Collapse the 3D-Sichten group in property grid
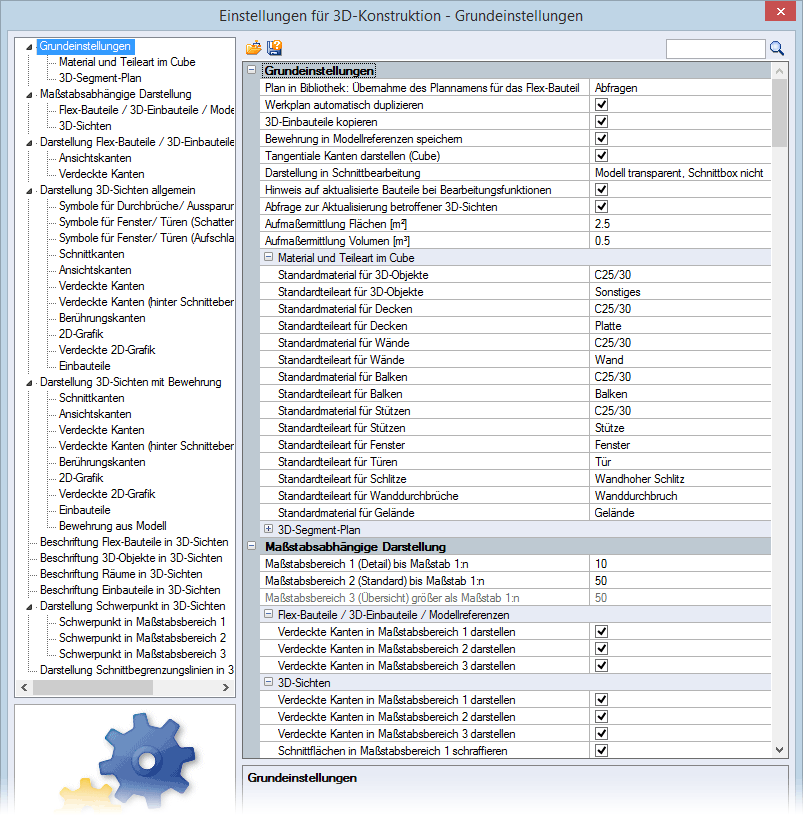The image size is (803, 815). [268, 682]
